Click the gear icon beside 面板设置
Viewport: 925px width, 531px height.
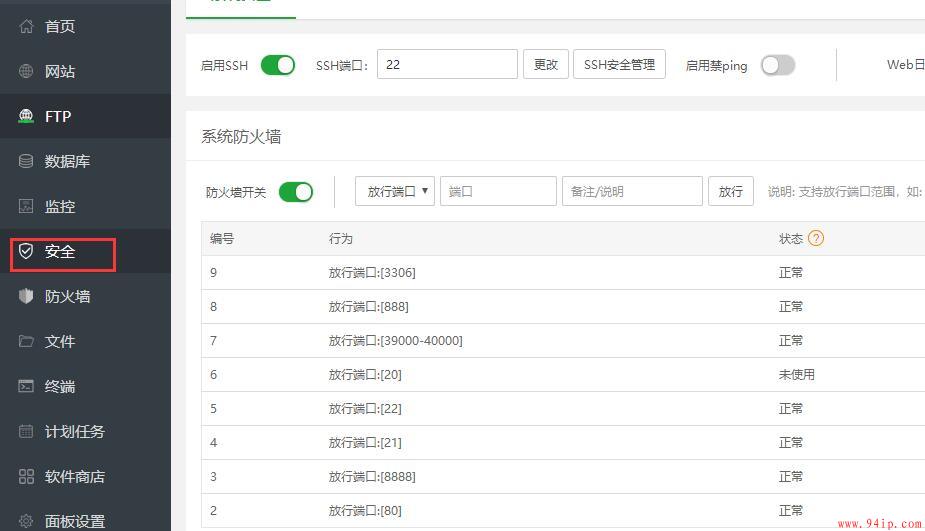click(26, 521)
